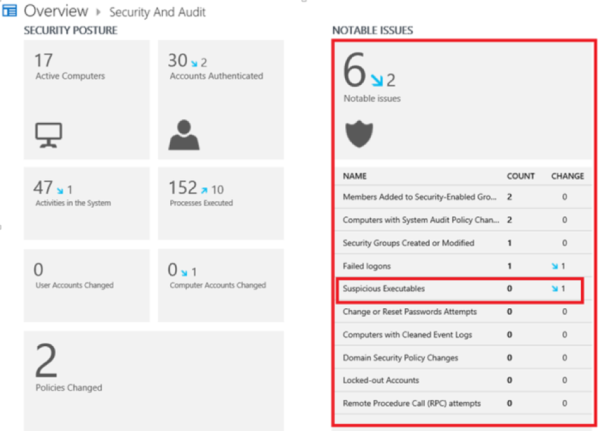Click the Overview dashboard icon

tap(9, 11)
